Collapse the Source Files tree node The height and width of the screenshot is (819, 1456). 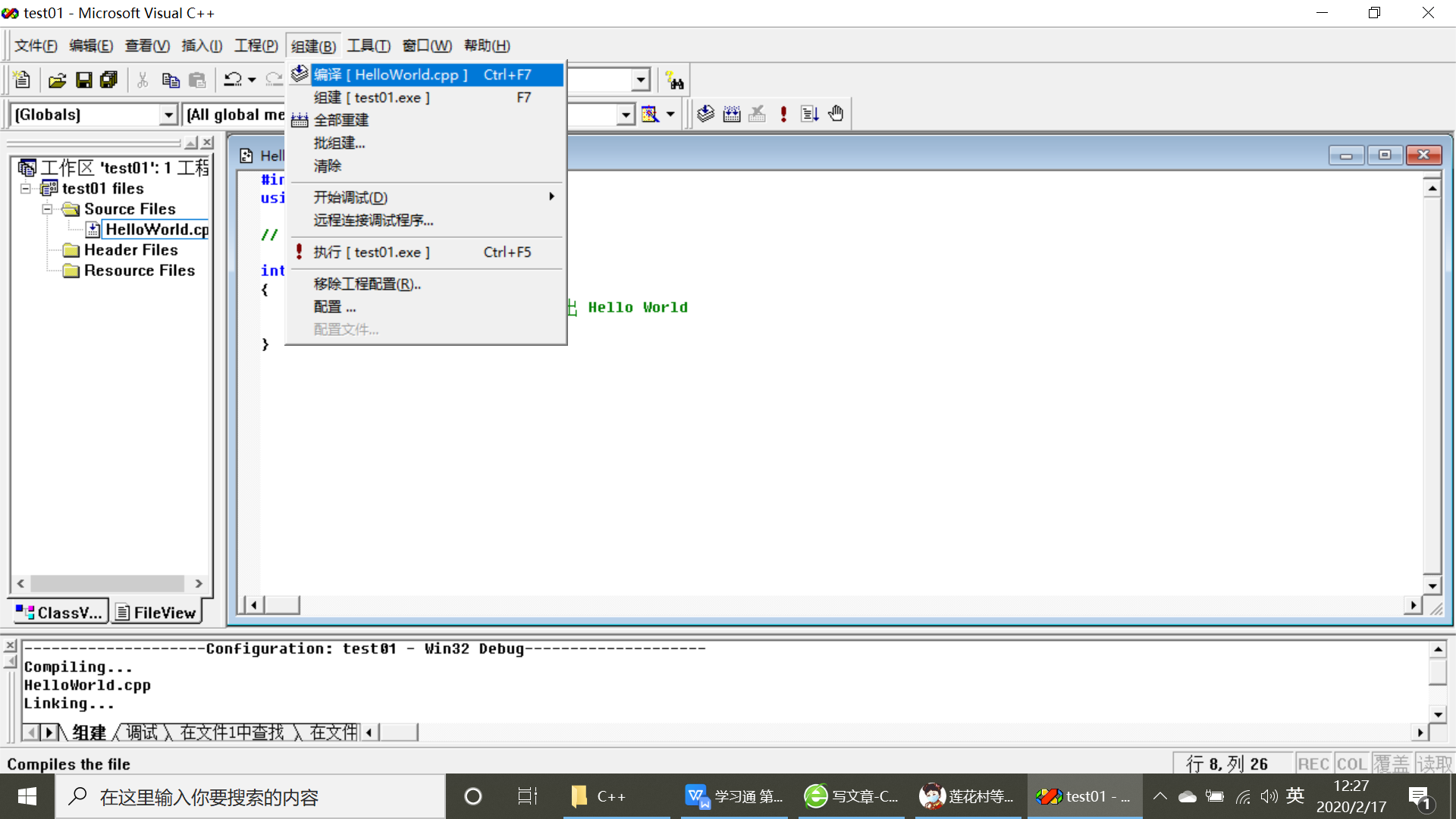tap(47, 209)
